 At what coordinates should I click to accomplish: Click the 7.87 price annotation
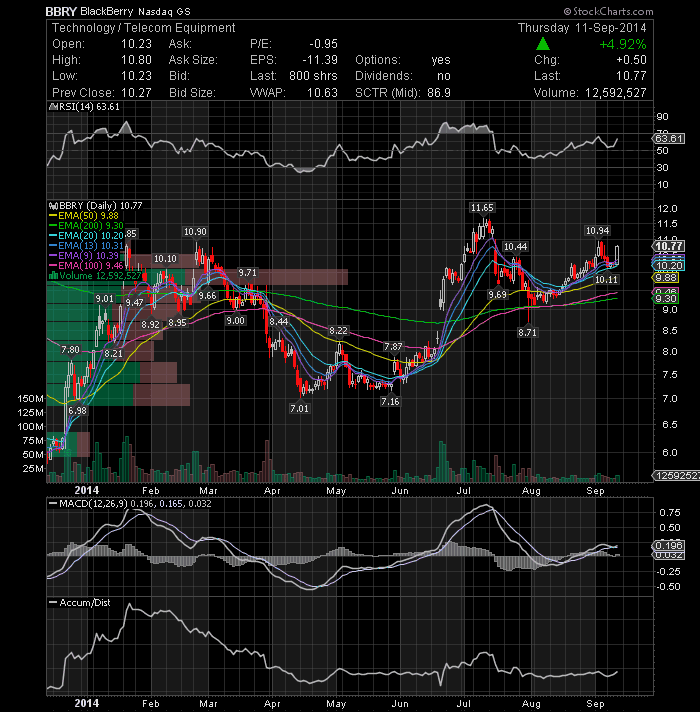tap(393, 347)
